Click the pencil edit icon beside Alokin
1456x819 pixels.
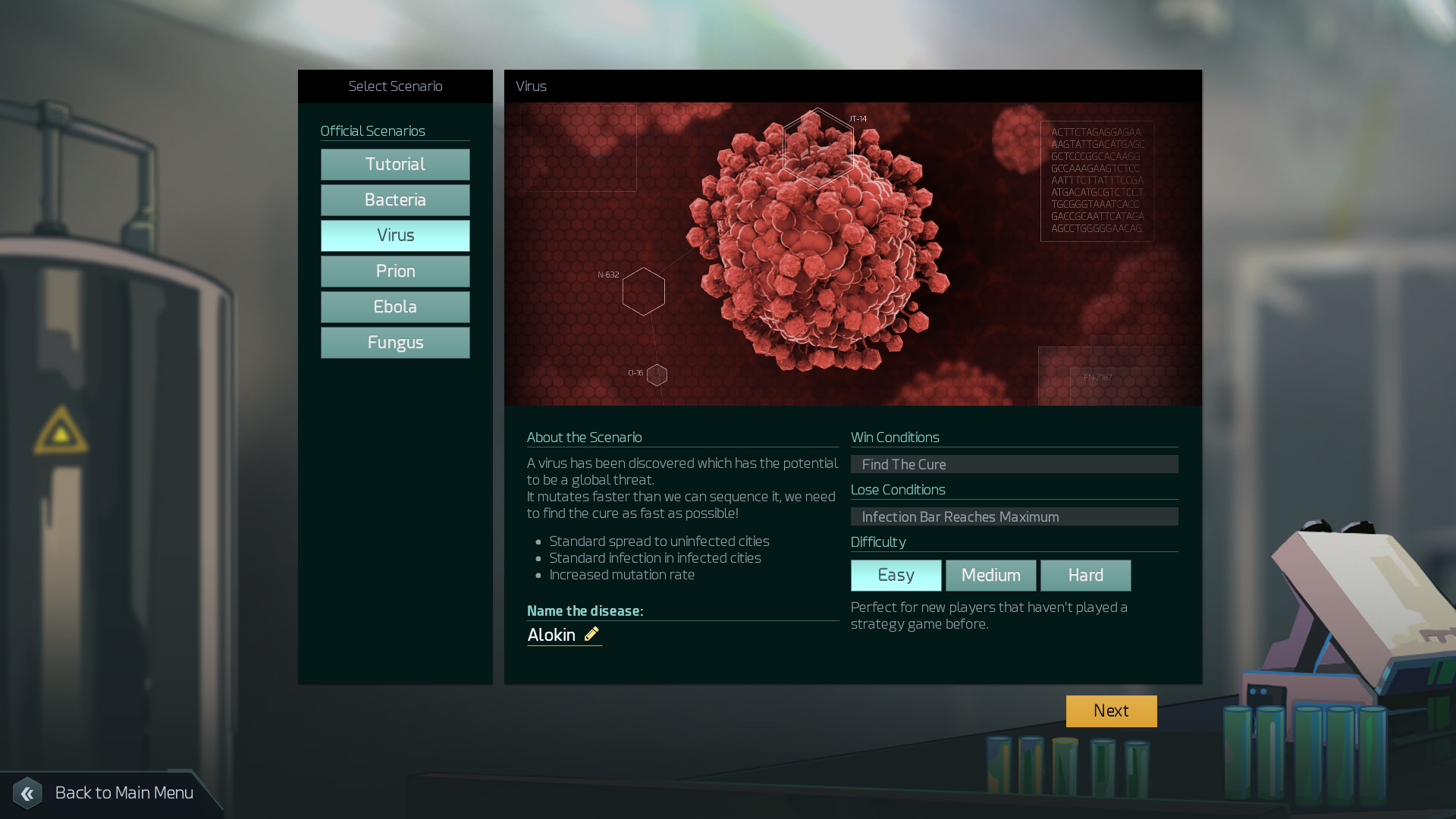click(x=591, y=634)
